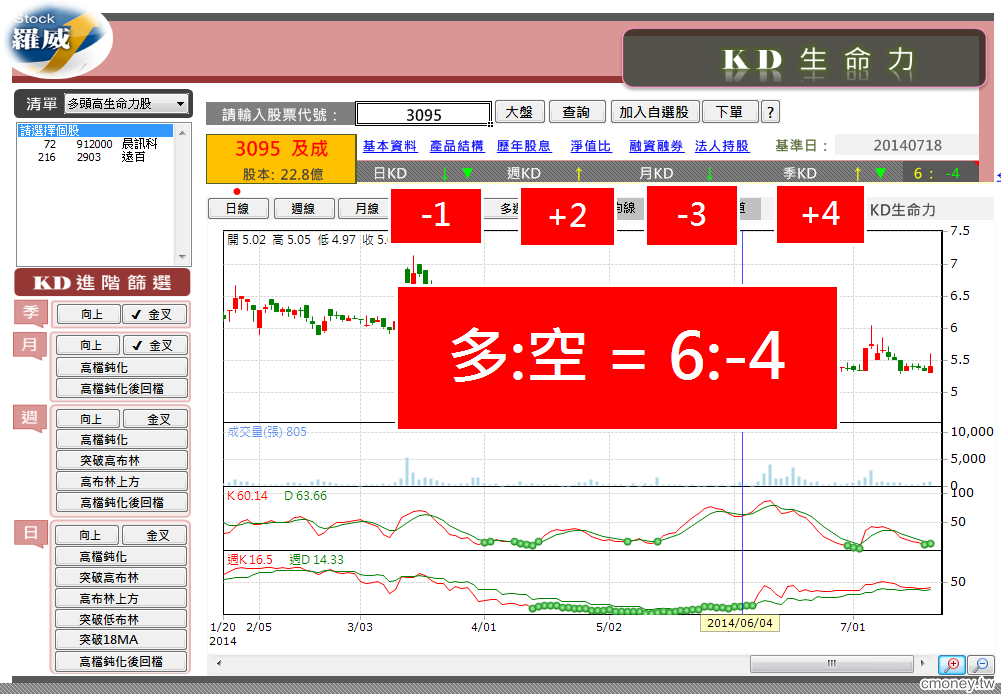Toggle 週 高檔鈍化後回檔 filter
The height and width of the screenshot is (694, 1001).
[122, 502]
